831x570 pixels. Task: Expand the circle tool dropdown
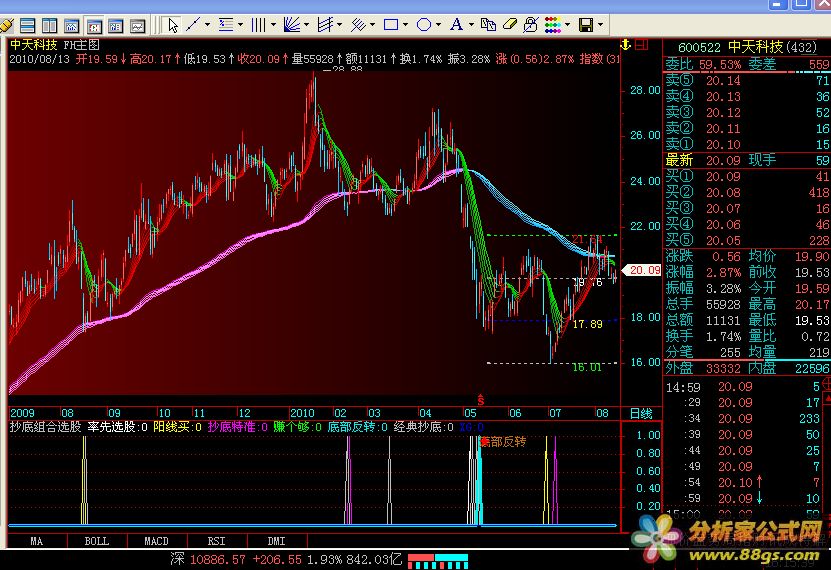pyautogui.click(x=438, y=25)
